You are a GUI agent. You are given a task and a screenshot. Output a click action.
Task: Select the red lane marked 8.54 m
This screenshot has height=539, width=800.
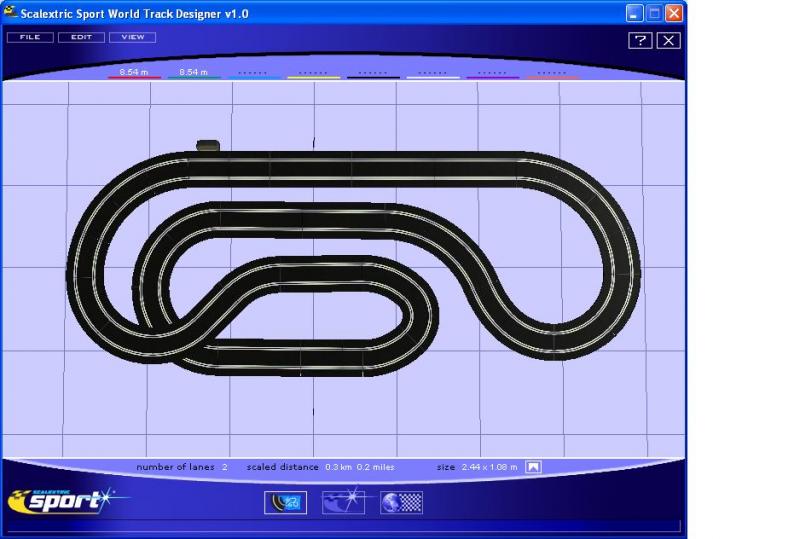point(134,74)
